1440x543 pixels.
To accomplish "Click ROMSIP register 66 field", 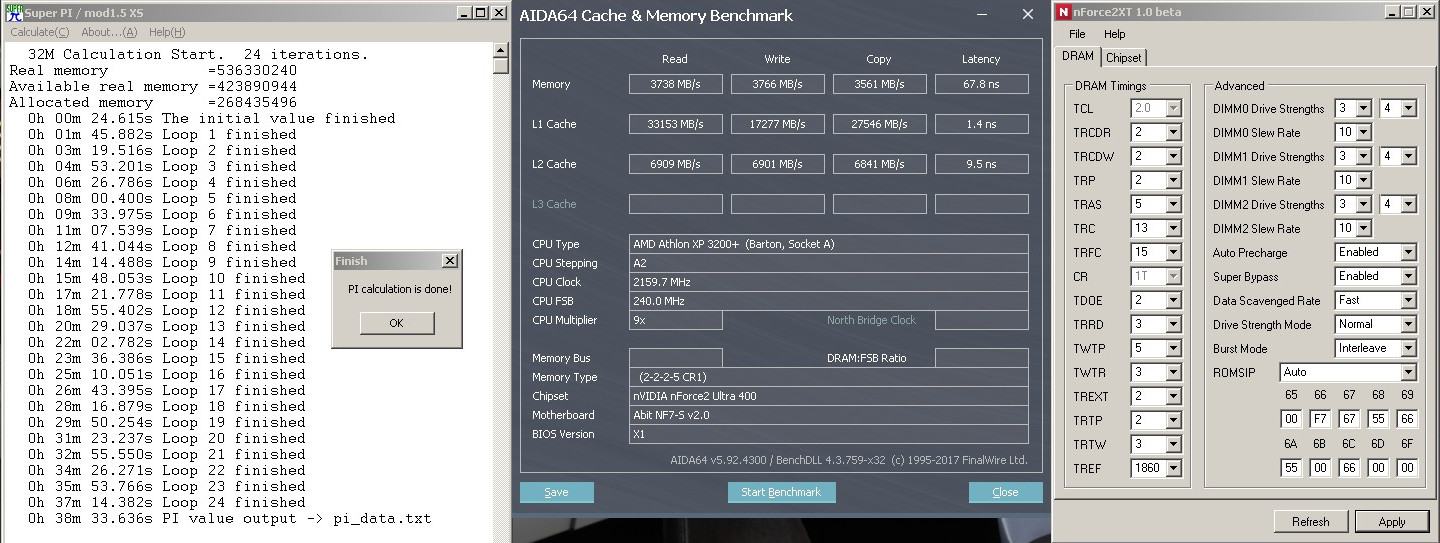I will coord(1320,419).
